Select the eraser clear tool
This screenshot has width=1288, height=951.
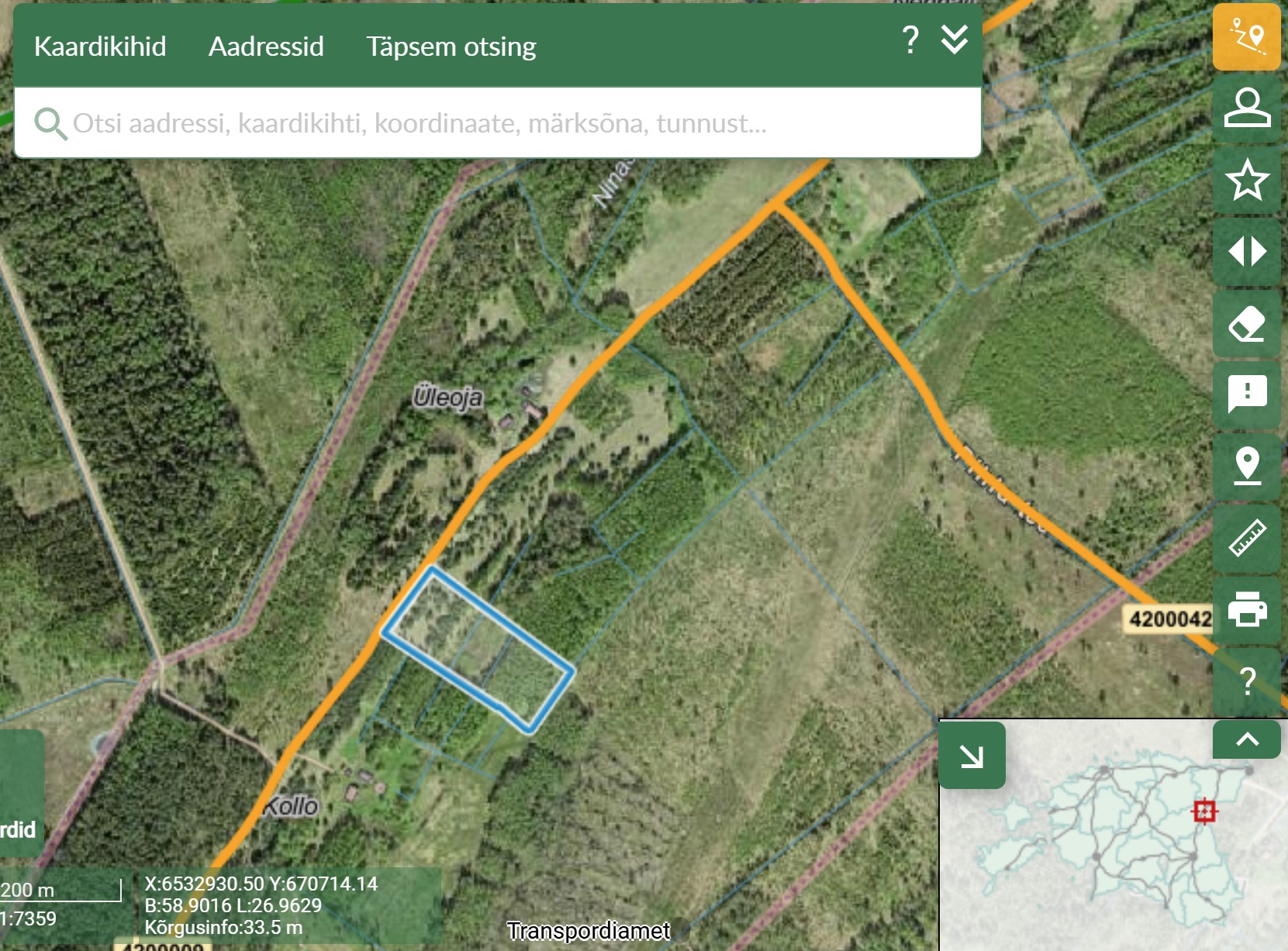[1246, 324]
